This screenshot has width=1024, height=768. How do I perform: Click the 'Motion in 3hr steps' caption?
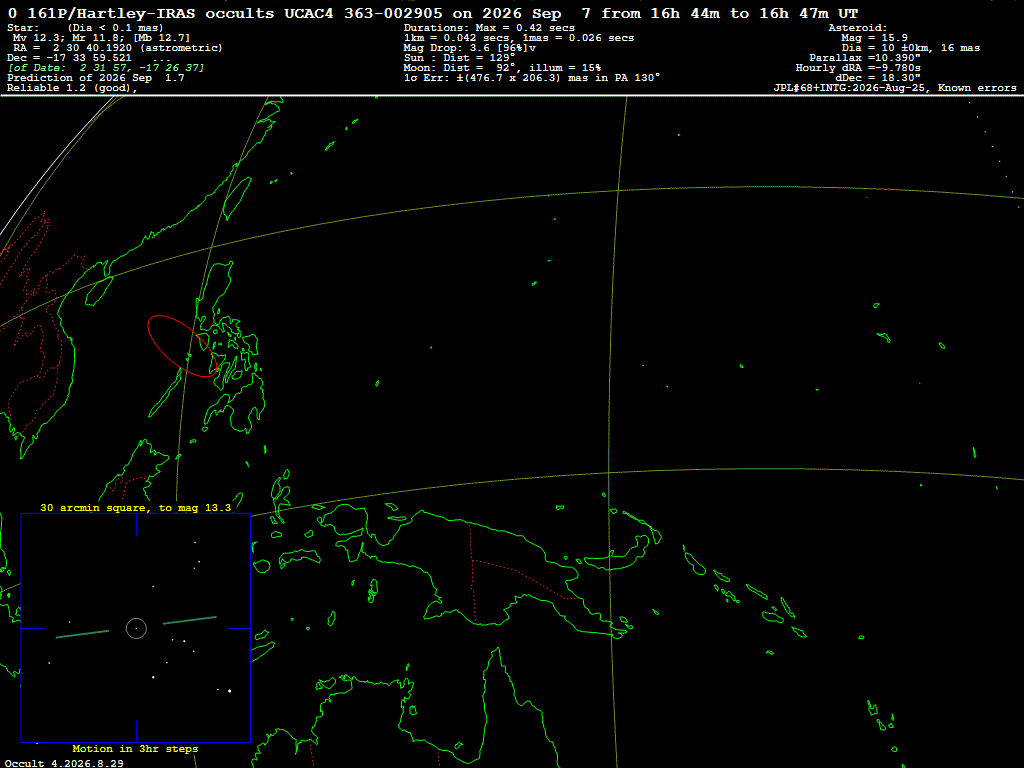coord(135,748)
